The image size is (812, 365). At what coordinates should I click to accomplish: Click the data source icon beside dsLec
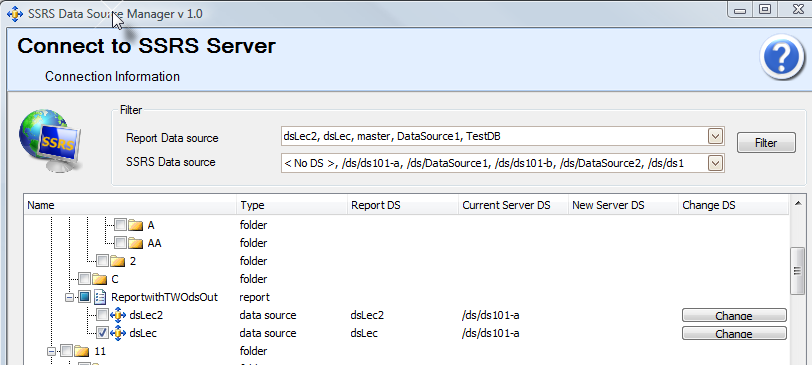coord(118,333)
